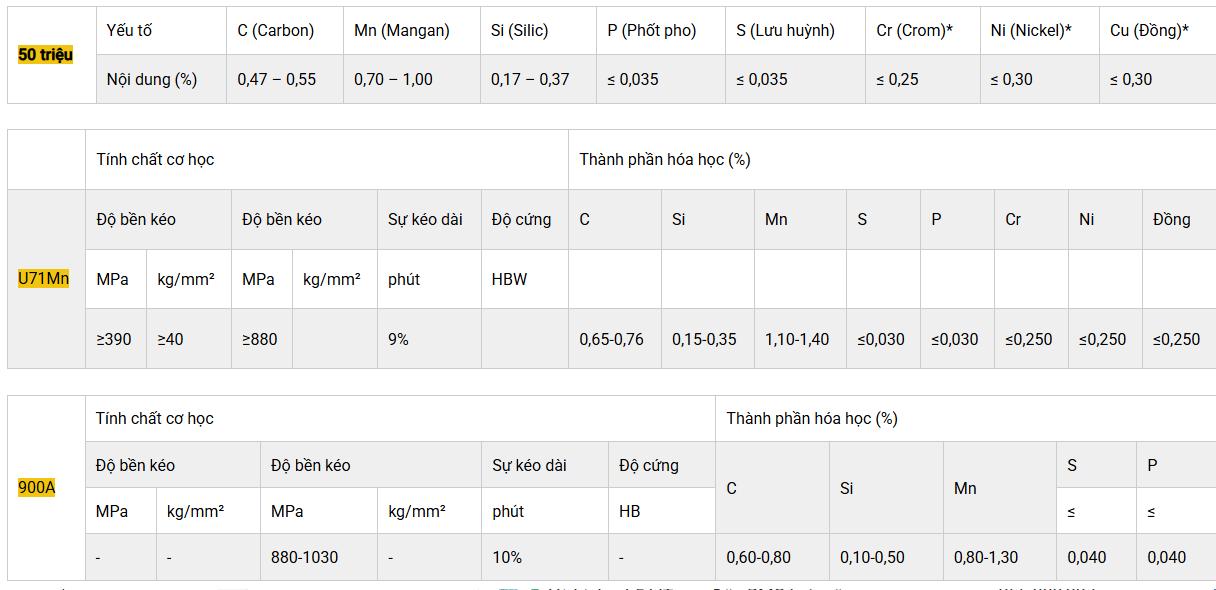The image size is (1216, 590).
Task: Click 'Thành phần hóa học (%)' in U71Mn table
Action: [x=665, y=159]
